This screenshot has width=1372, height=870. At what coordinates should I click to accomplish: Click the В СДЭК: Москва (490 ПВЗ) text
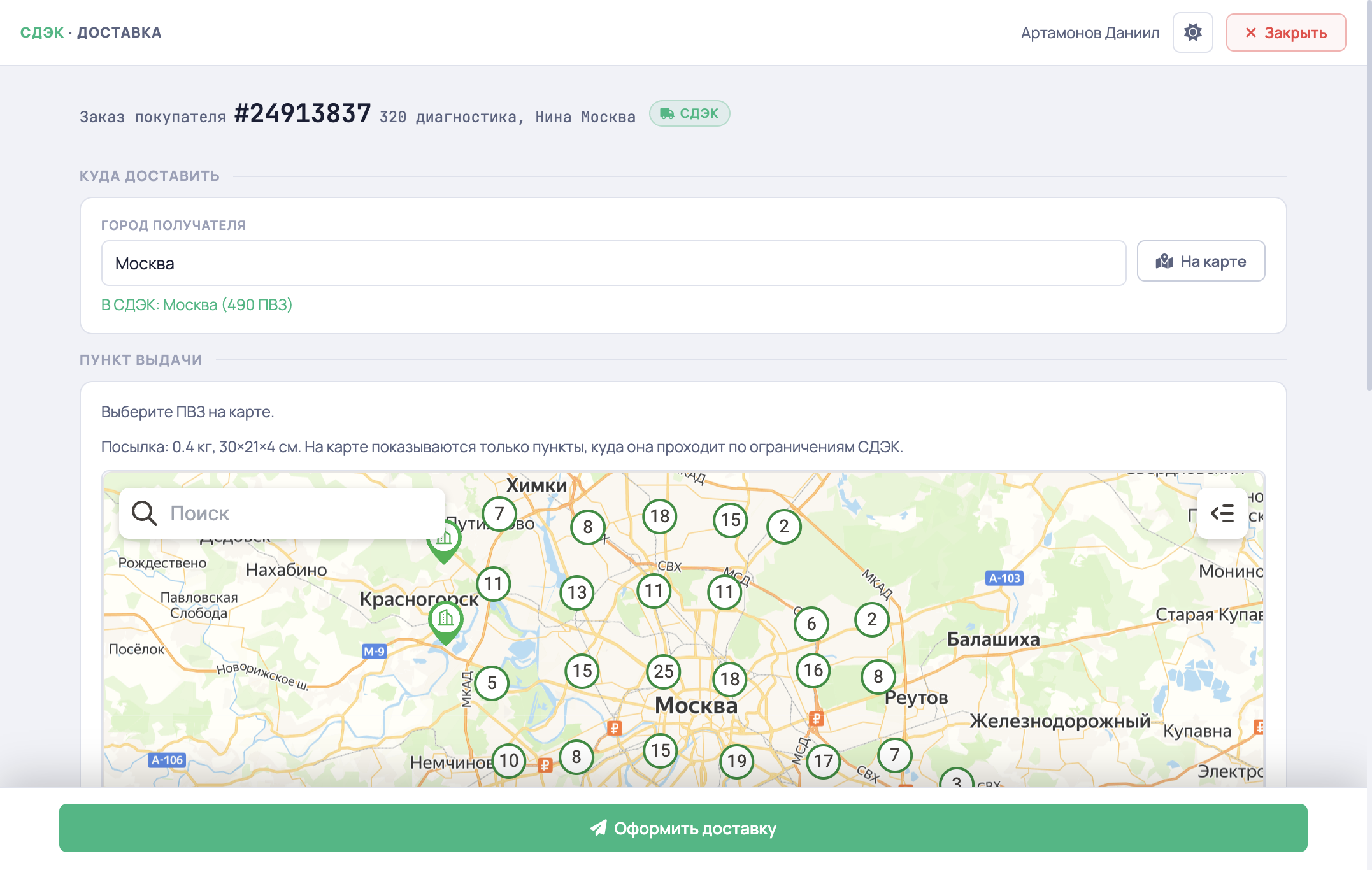pyautogui.click(x=197, y=304)
